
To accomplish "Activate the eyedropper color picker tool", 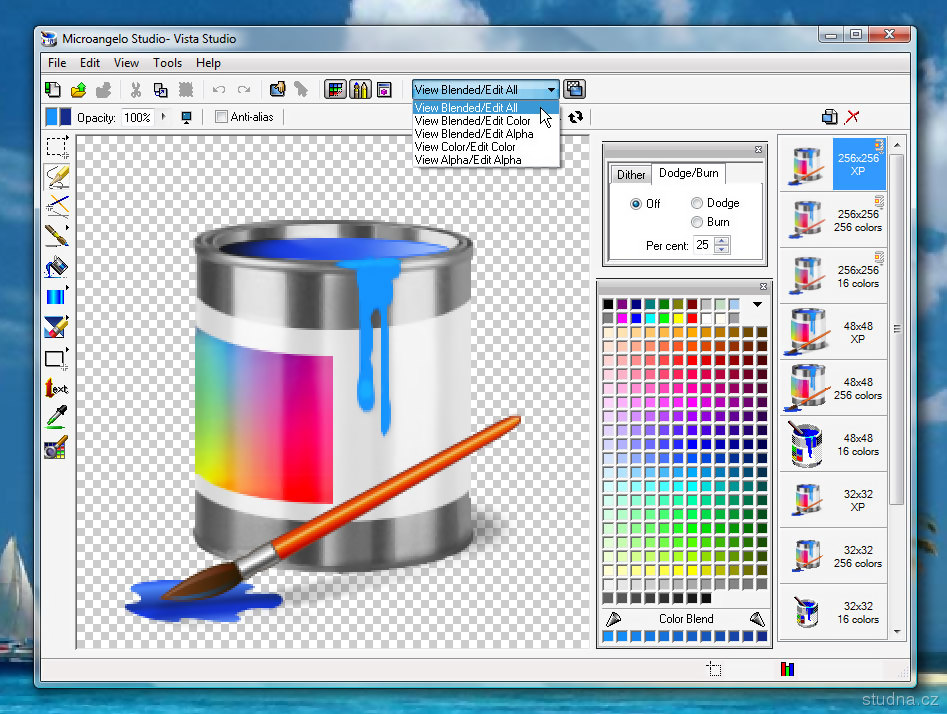I will click(56, 416).
